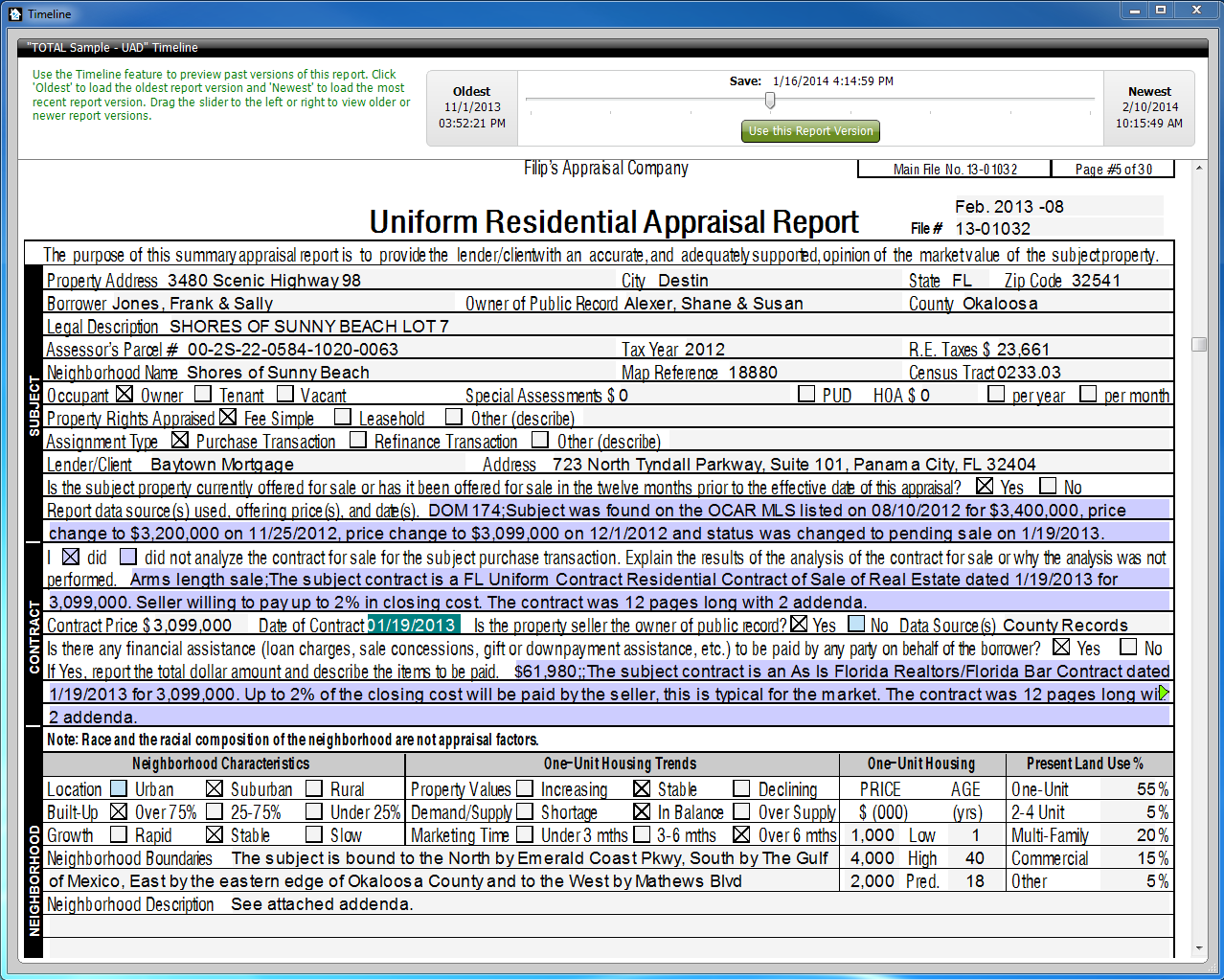Check the Refinance Transaction checkbox

click(x=358, y=440)
